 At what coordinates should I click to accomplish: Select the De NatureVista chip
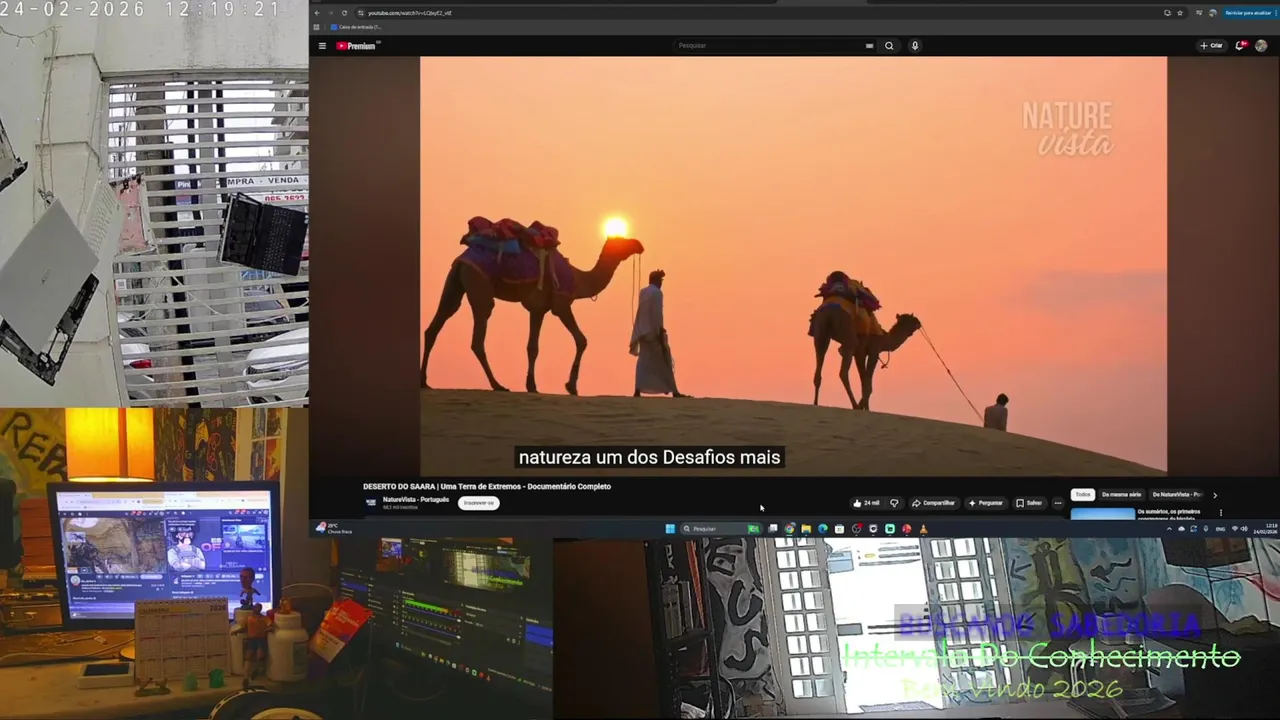click(1177, 495)
